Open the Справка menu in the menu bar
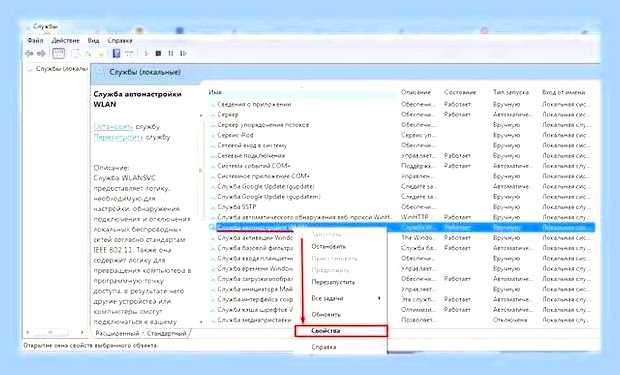 click(x=120, y=40)
